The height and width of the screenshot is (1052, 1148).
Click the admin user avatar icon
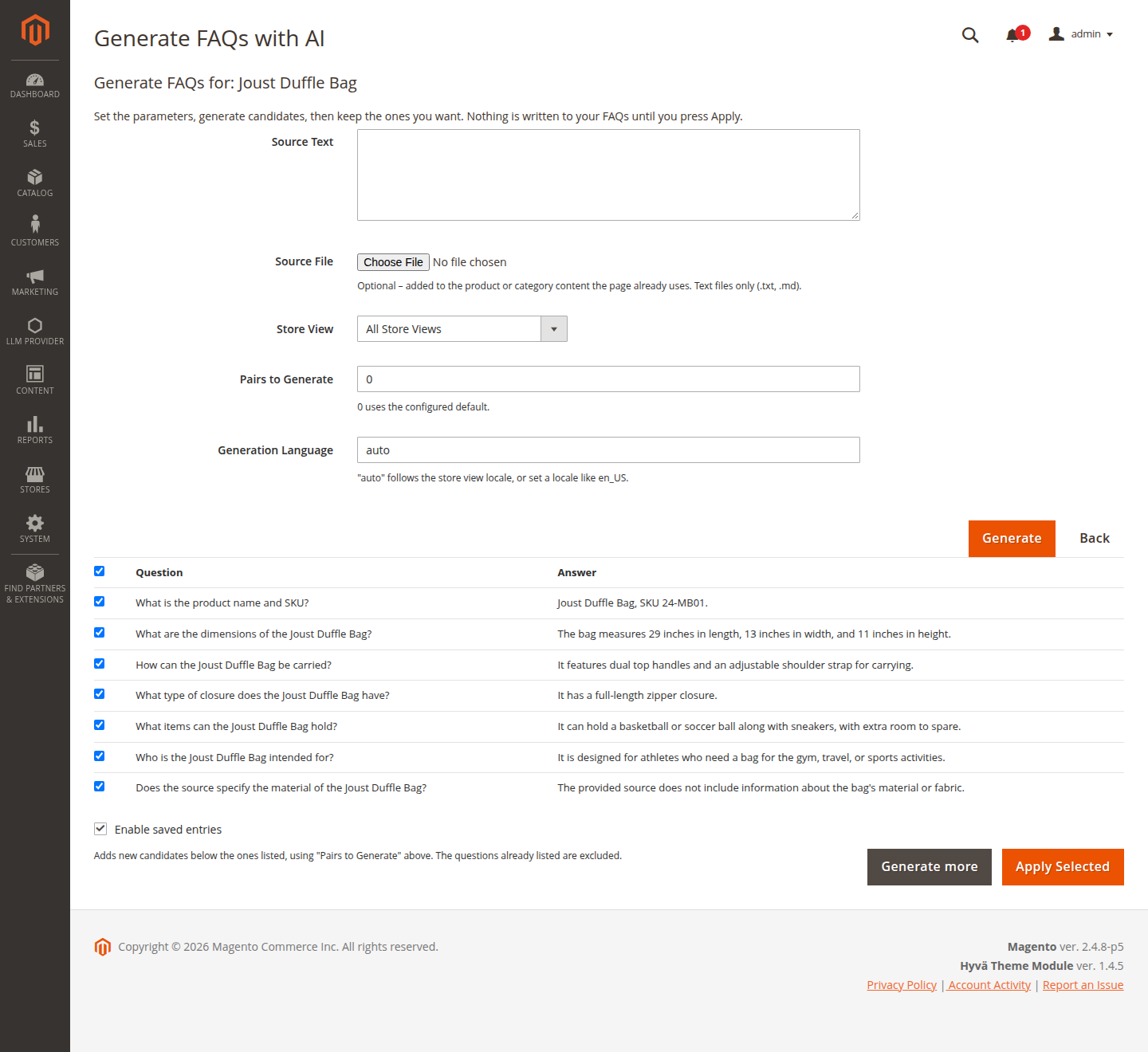pos(1056,33)
